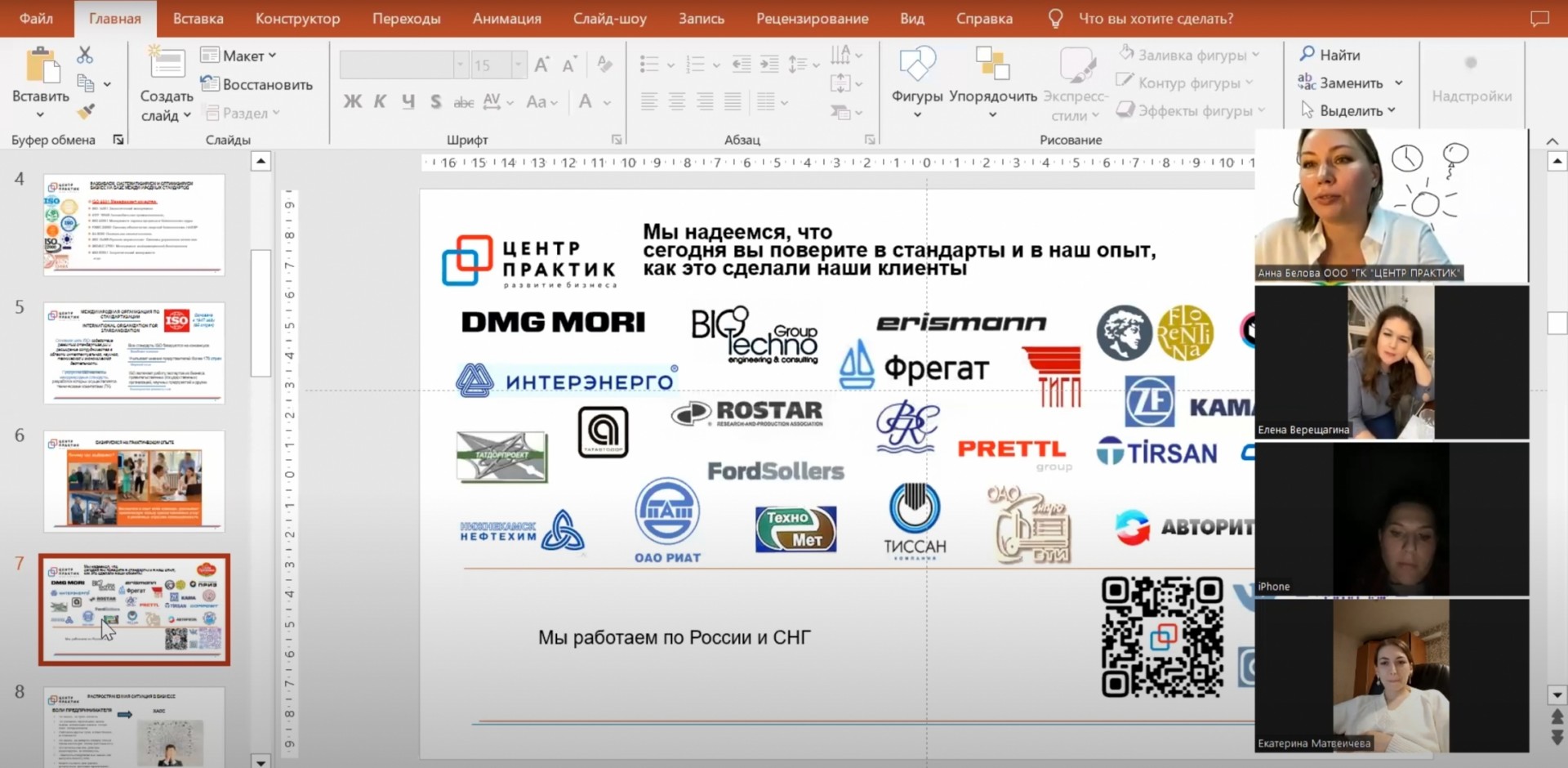This screenshot has width=1568, height=768.
Task: Open character spacing AV dropdown
Action: 497,102
